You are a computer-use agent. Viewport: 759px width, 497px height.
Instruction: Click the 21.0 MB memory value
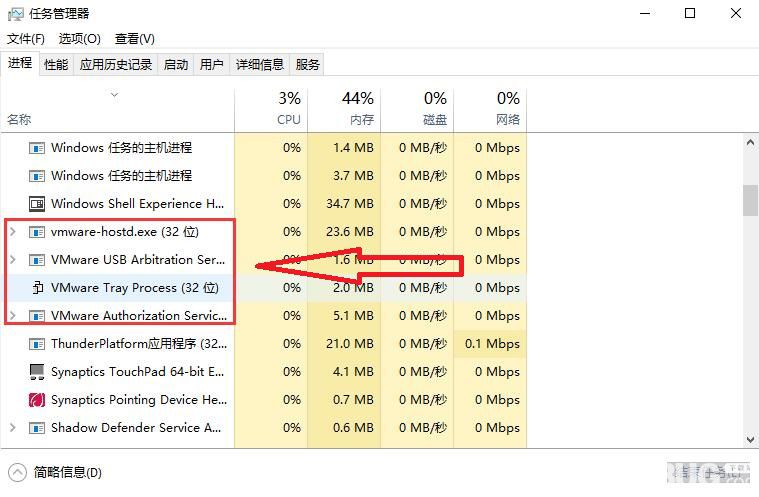[350, 344]
